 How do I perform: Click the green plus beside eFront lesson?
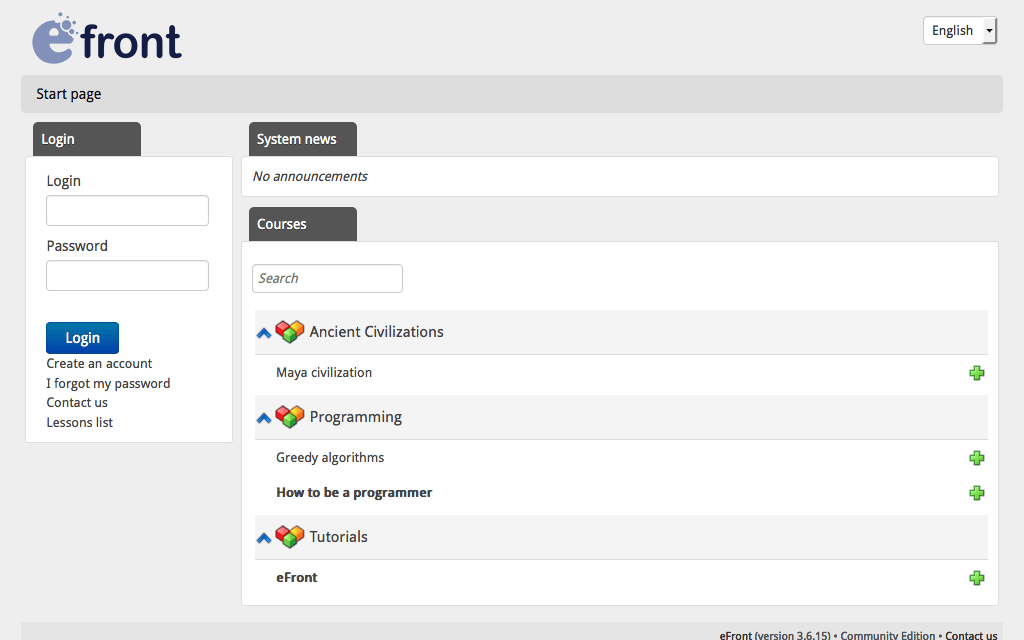click(x=977, y=578)
